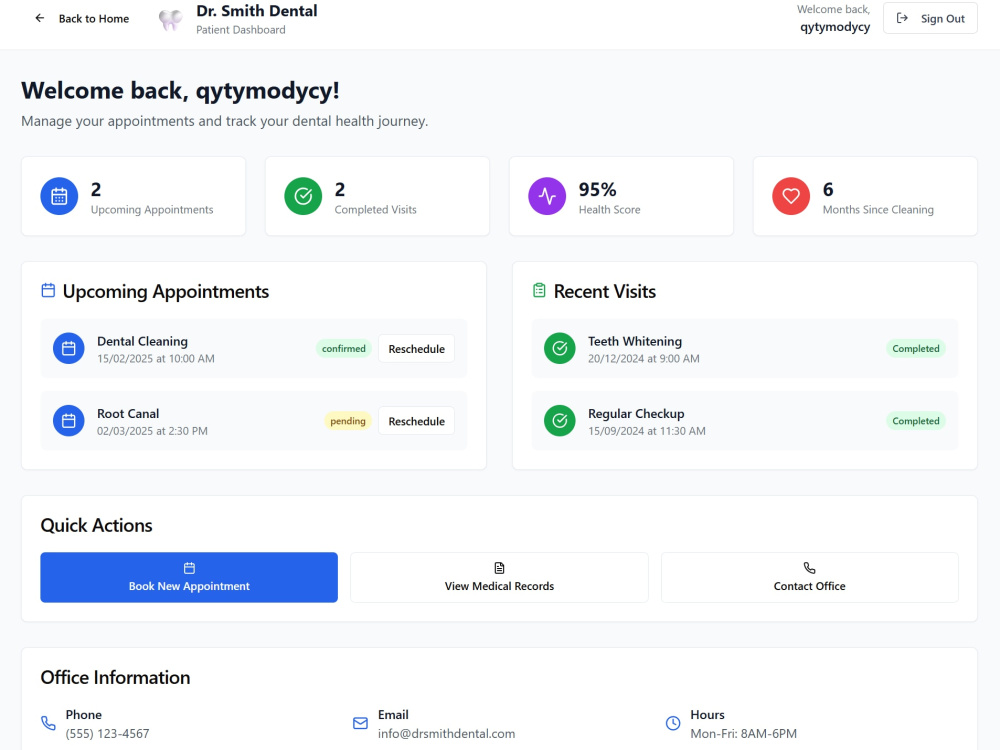Click the Patient Dashboard subtitle

[x=240, y=30]
